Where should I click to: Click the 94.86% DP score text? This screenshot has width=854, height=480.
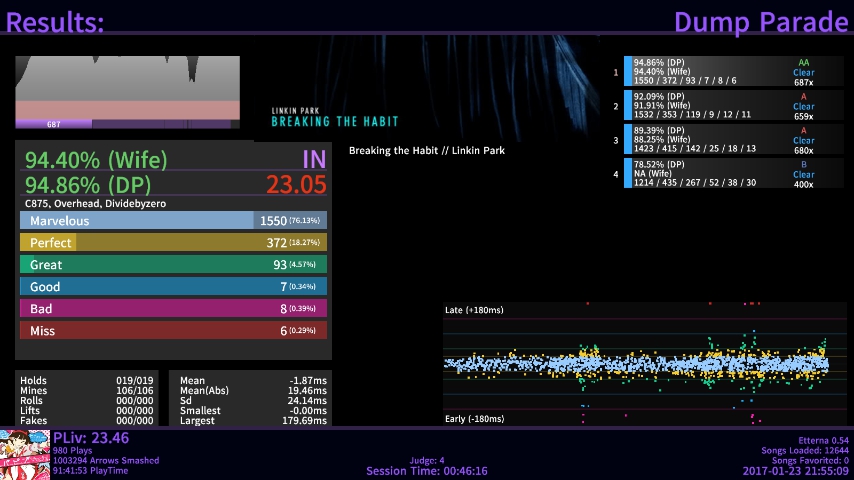pos(92,184)
